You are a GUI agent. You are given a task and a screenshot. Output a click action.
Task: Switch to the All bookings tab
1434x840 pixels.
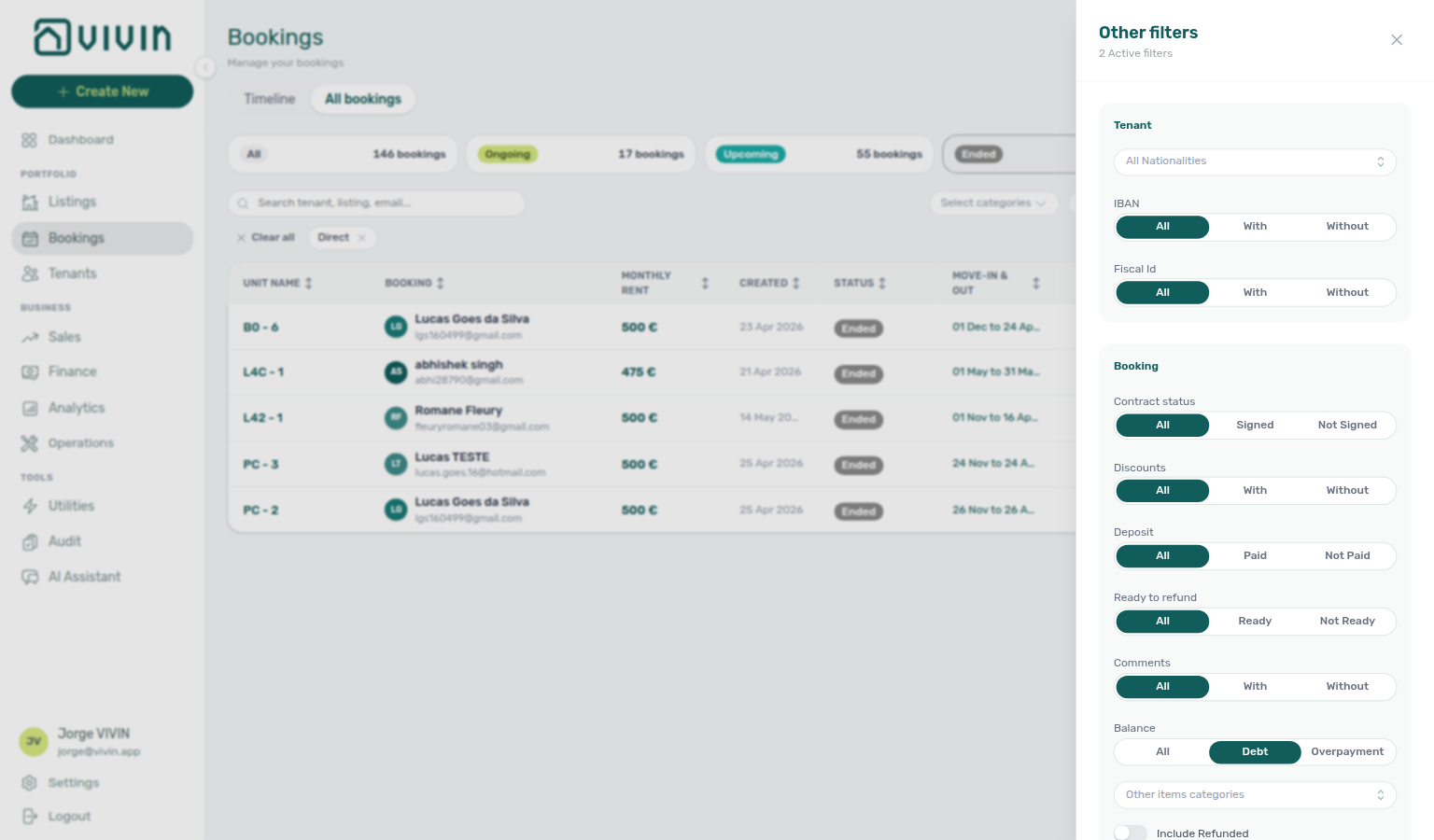pyautogui.click(x=363, y=99)
